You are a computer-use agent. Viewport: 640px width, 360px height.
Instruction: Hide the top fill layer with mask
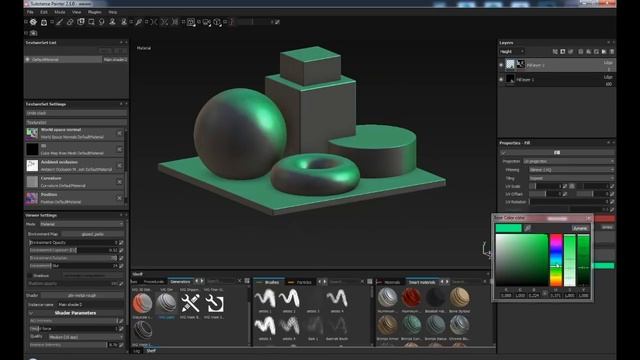(501, 64)
